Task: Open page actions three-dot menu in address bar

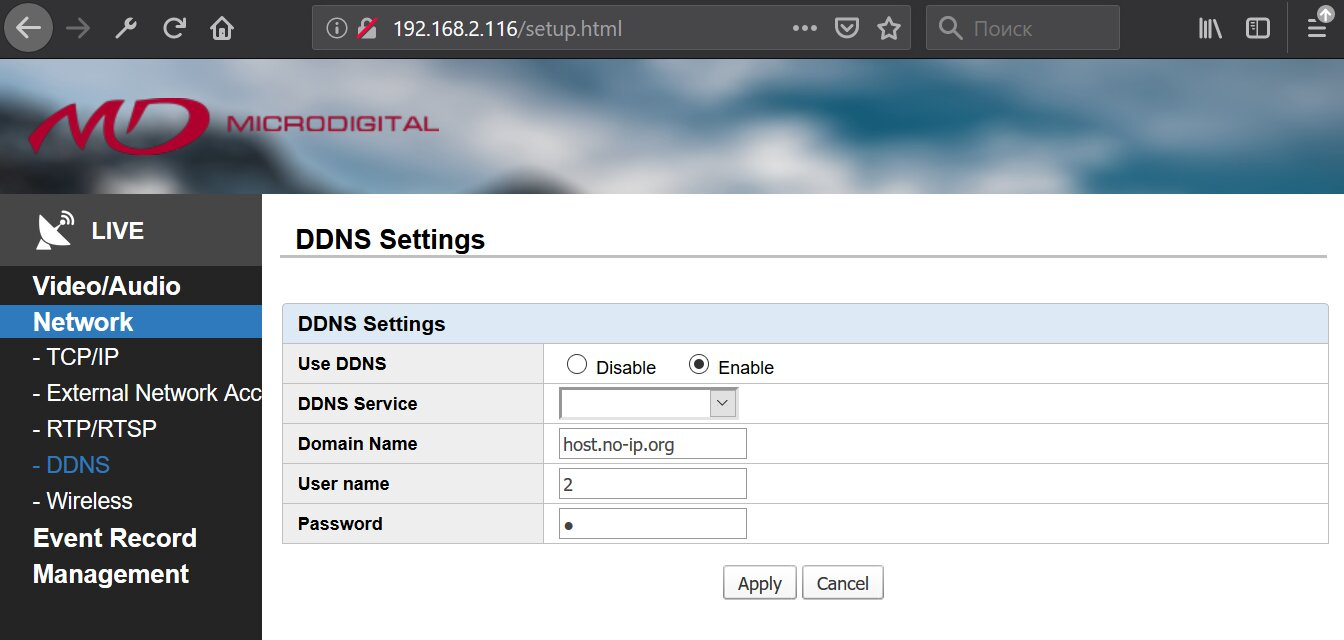Action: 804,28
